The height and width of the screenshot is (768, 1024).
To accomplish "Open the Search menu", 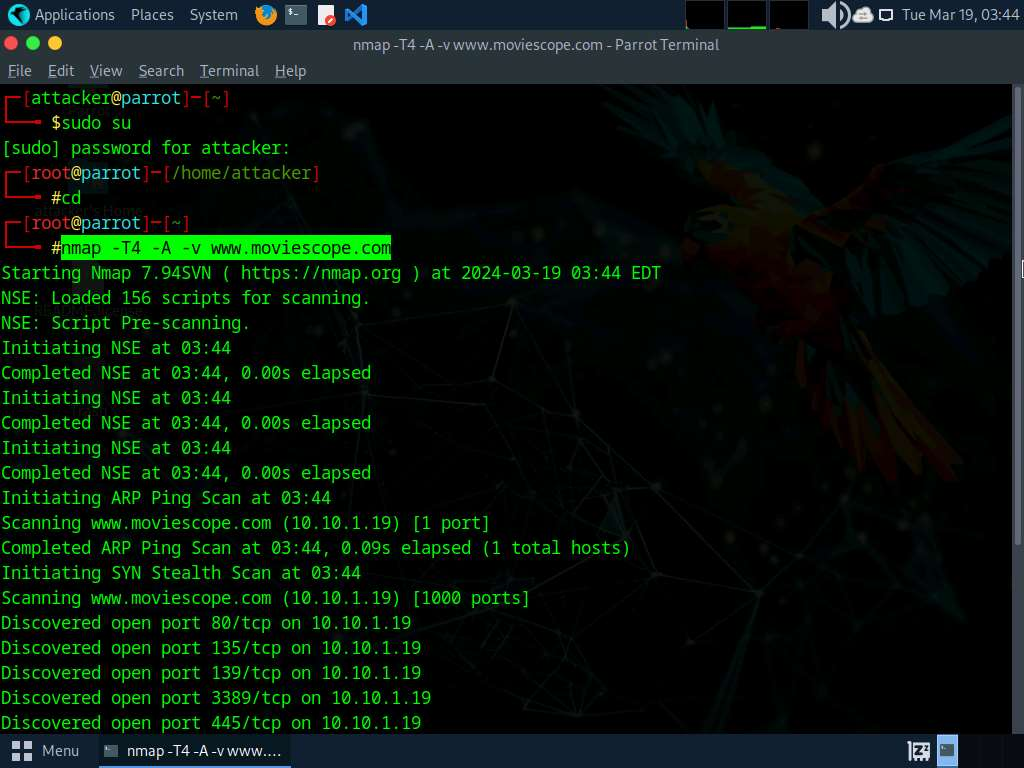I will pos(161,71).
